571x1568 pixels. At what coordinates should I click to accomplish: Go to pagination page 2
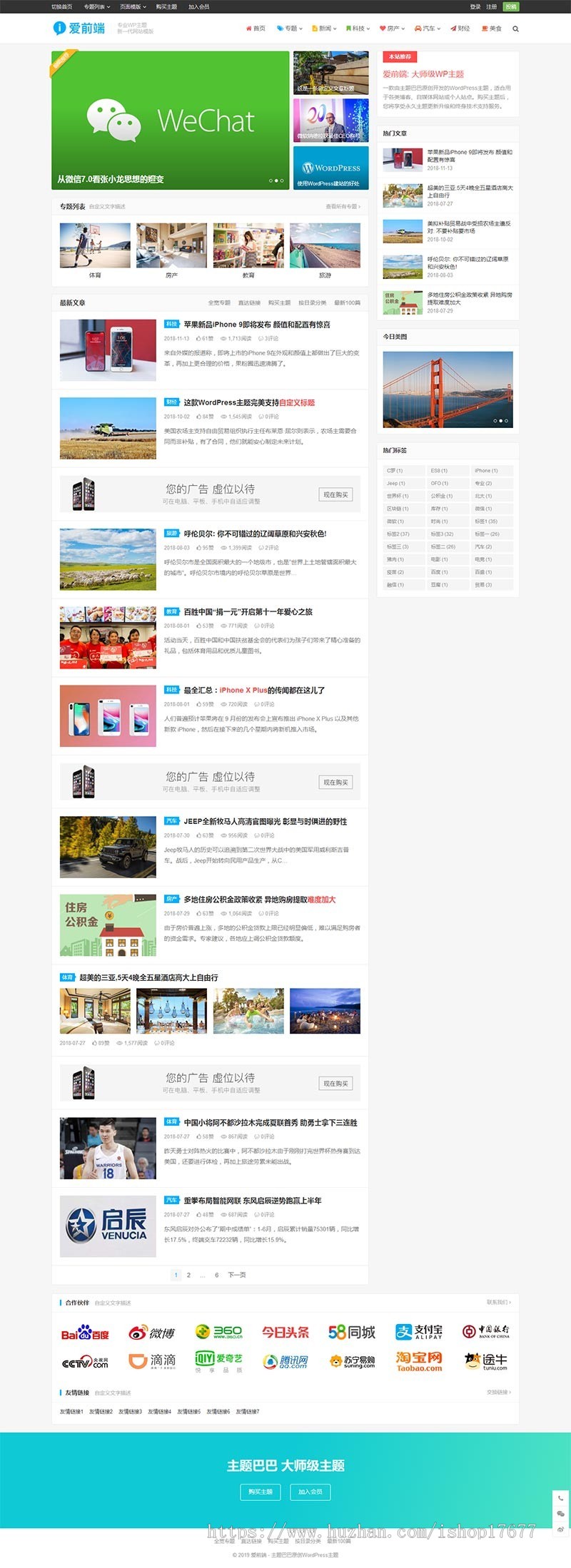tap(188, 1275)
